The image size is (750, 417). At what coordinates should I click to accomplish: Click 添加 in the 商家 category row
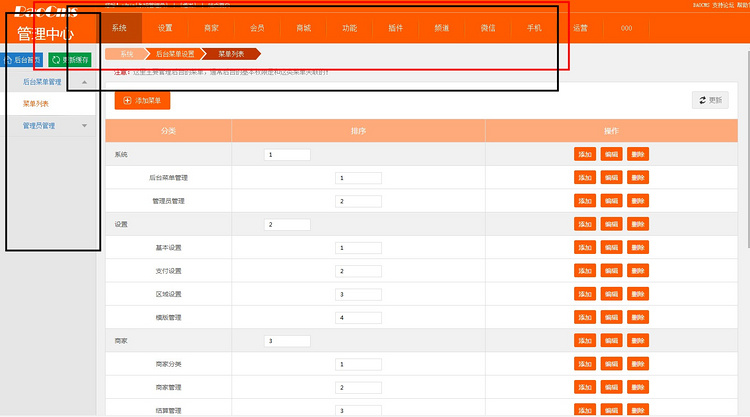(585, 340)
